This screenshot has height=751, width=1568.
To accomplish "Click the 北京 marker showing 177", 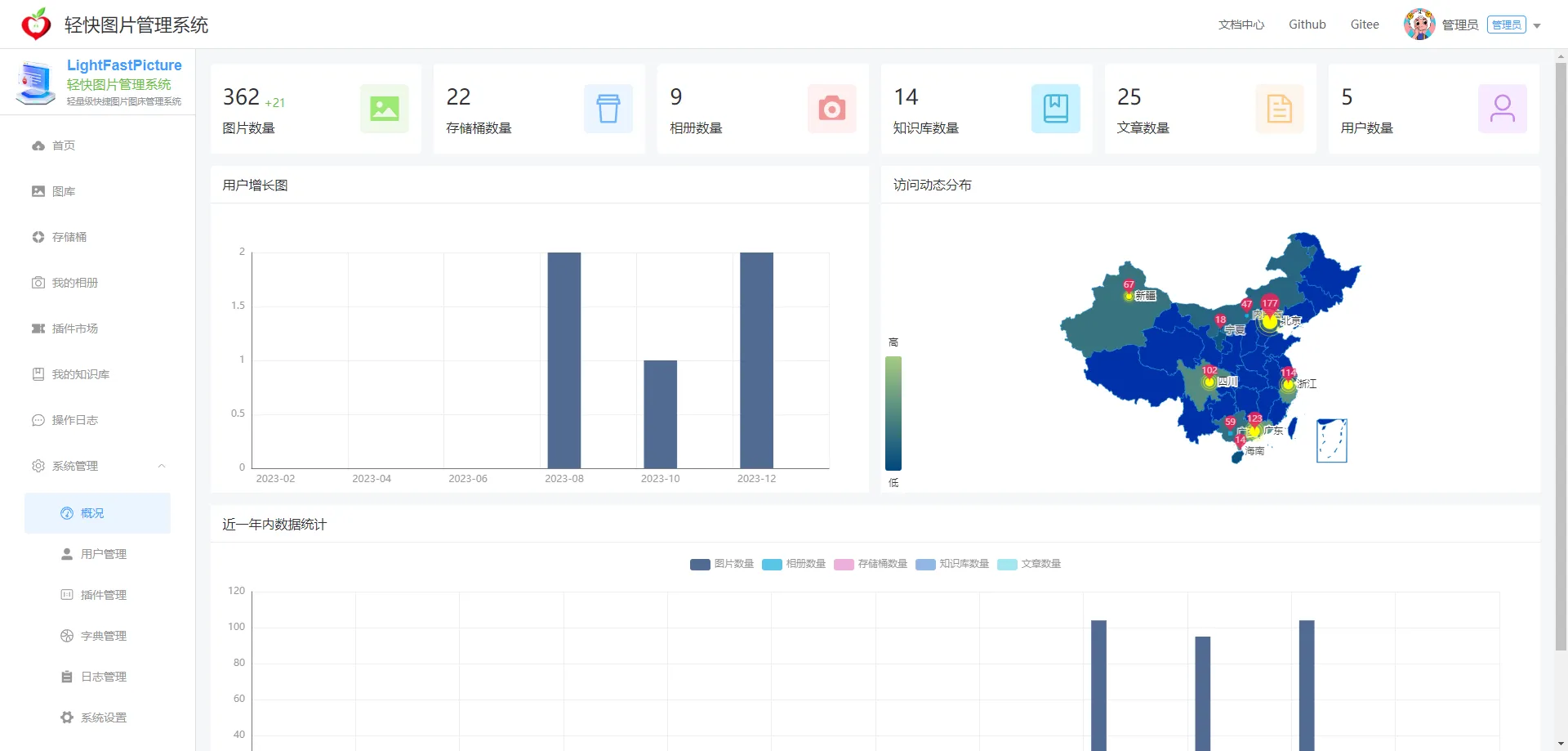I will [x=1269, y=303].
